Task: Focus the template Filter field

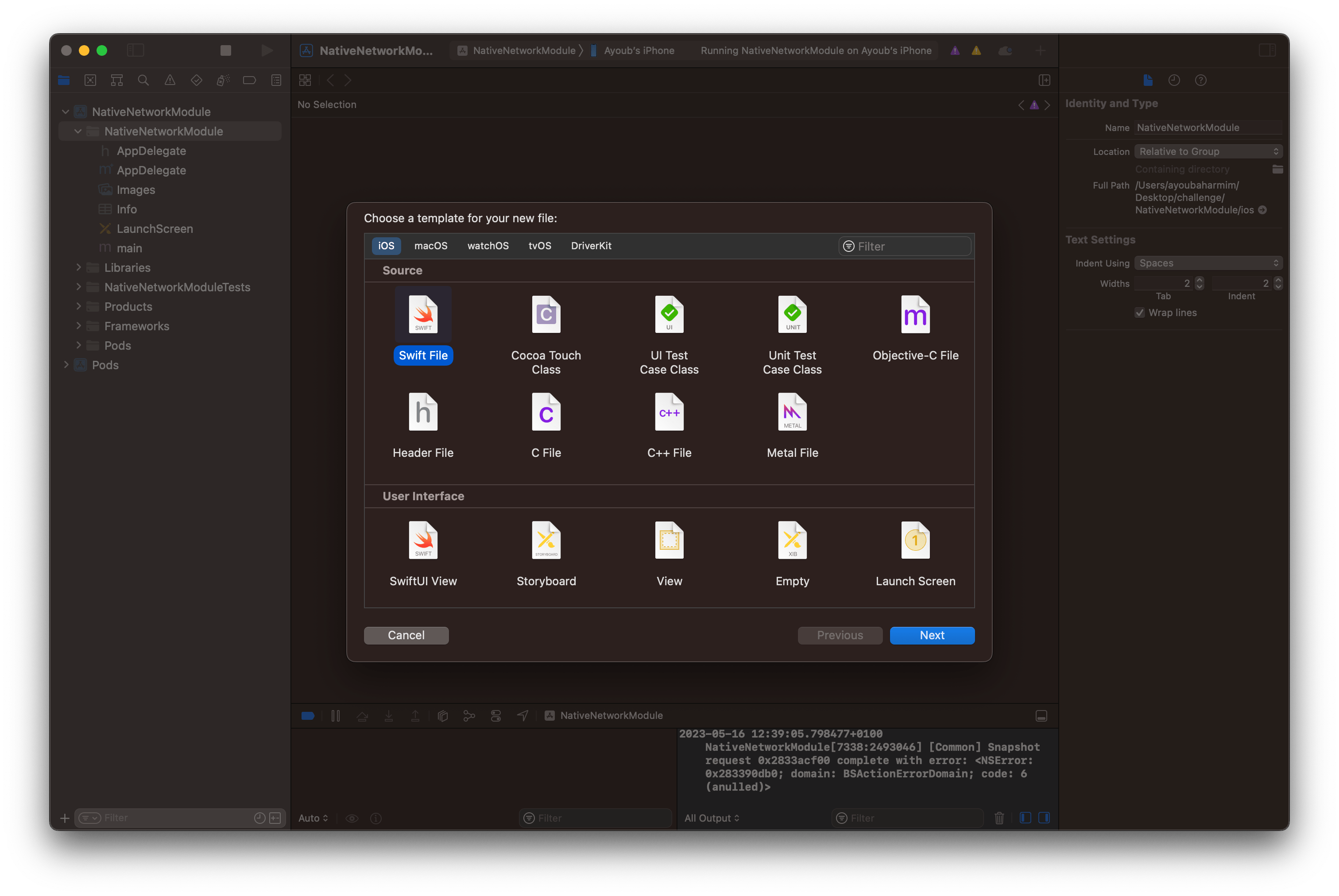Action: 904,246
